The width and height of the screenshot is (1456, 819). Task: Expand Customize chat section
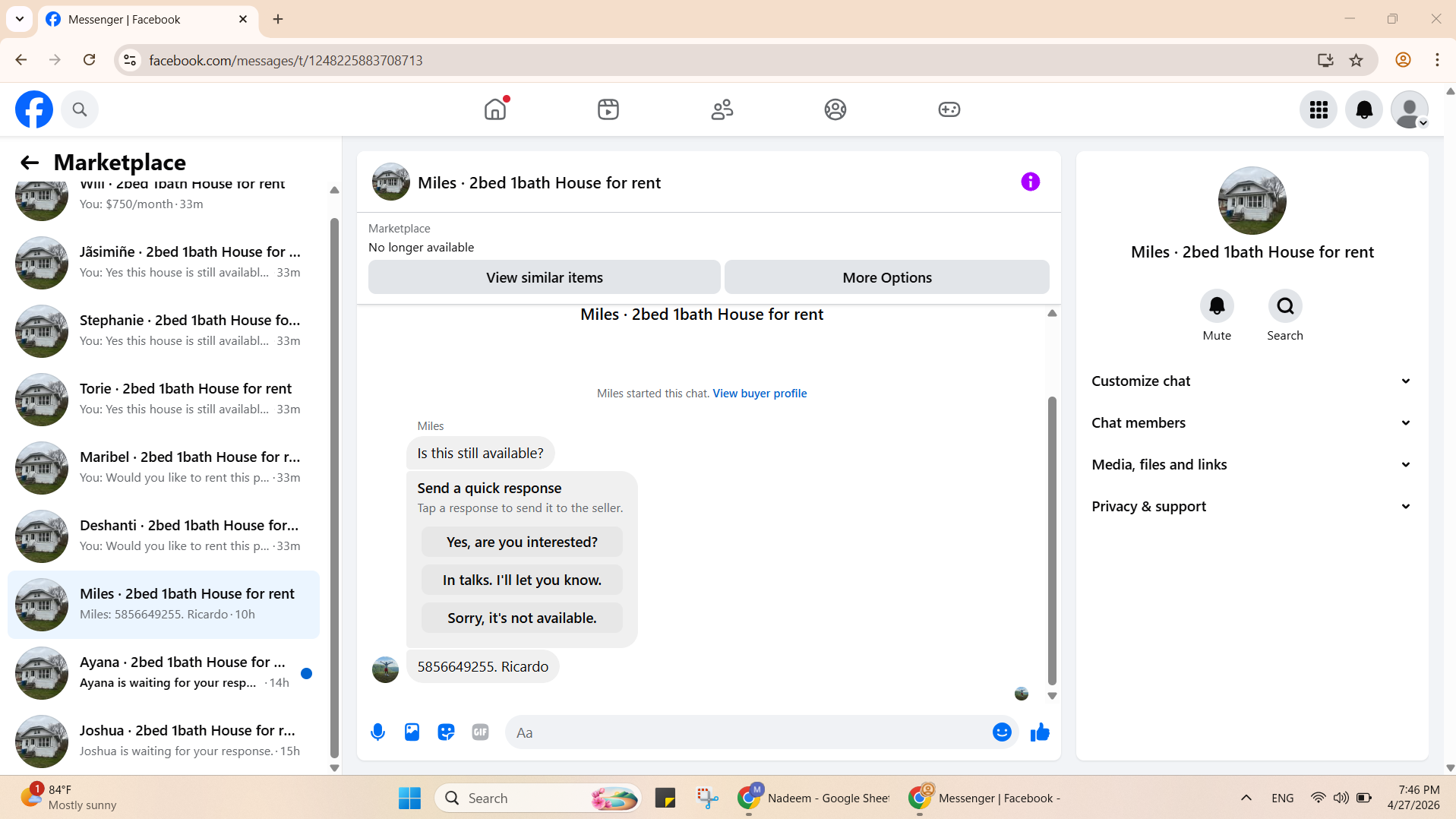(x=1252, y=381)
